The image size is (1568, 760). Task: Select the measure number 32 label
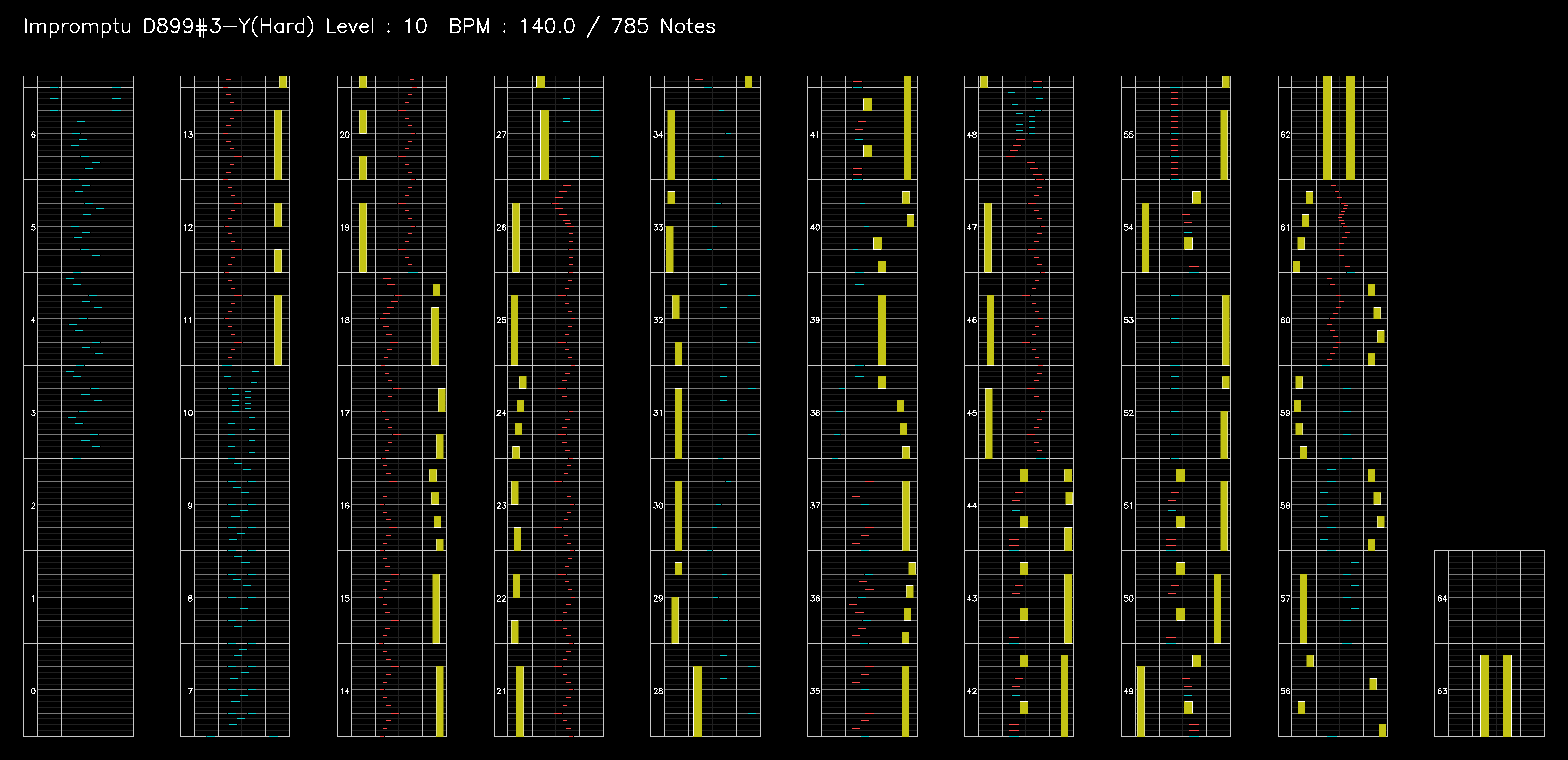click(658, 320)
